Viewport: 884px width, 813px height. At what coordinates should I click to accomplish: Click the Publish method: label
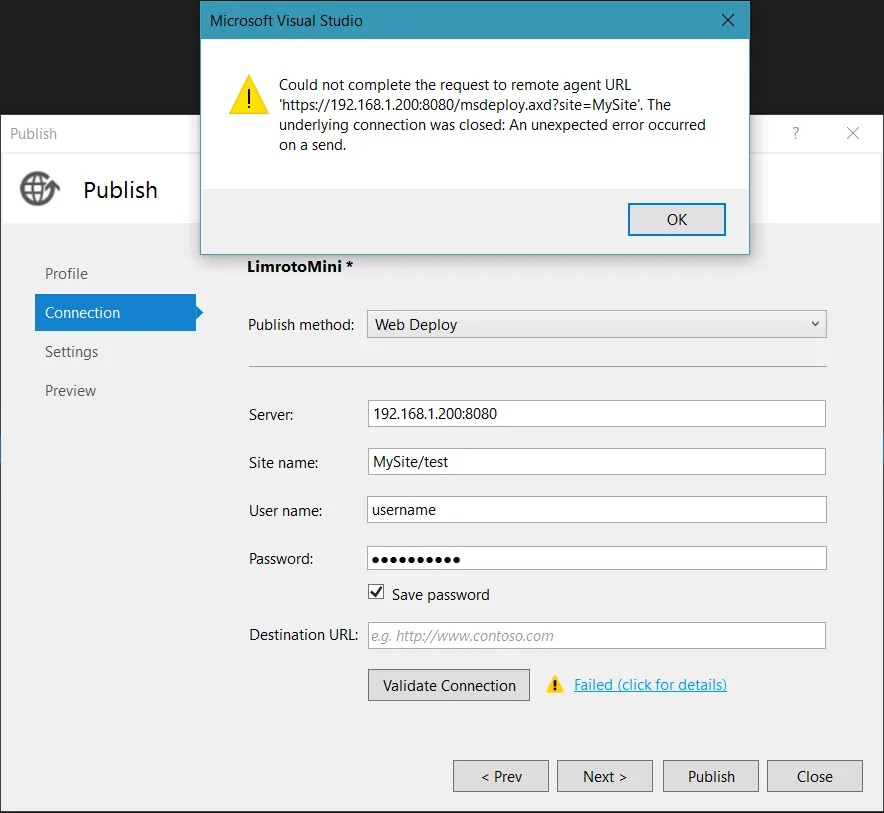(301, 325)
